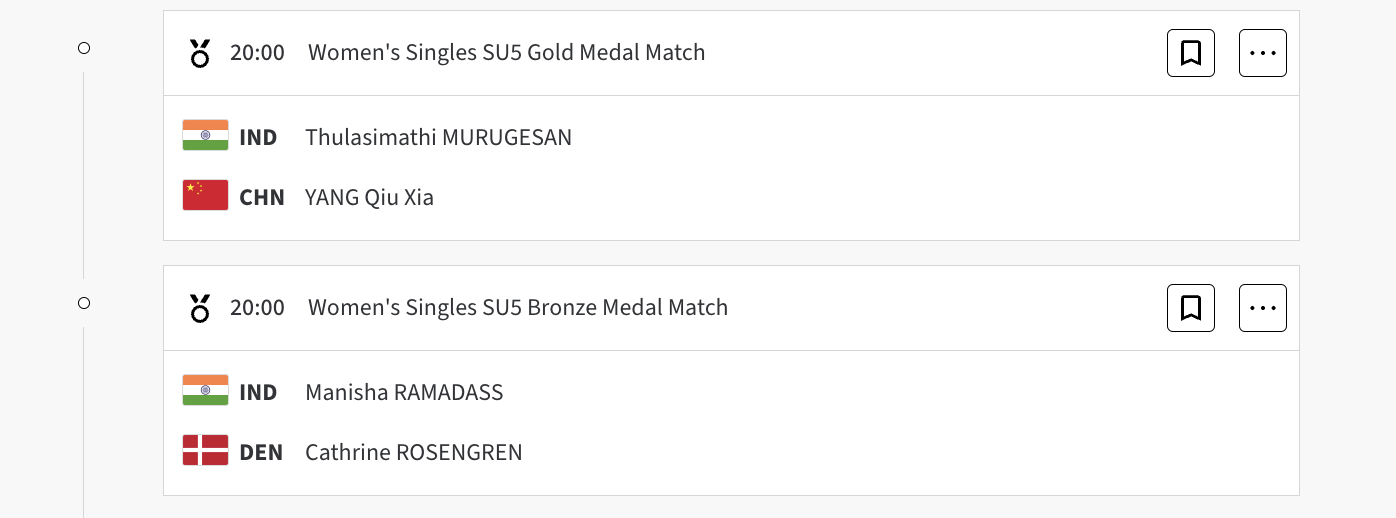Open athlete Thulasimathi MURUGESAN
1396x518 pixels.
click(x=438, y=137)
